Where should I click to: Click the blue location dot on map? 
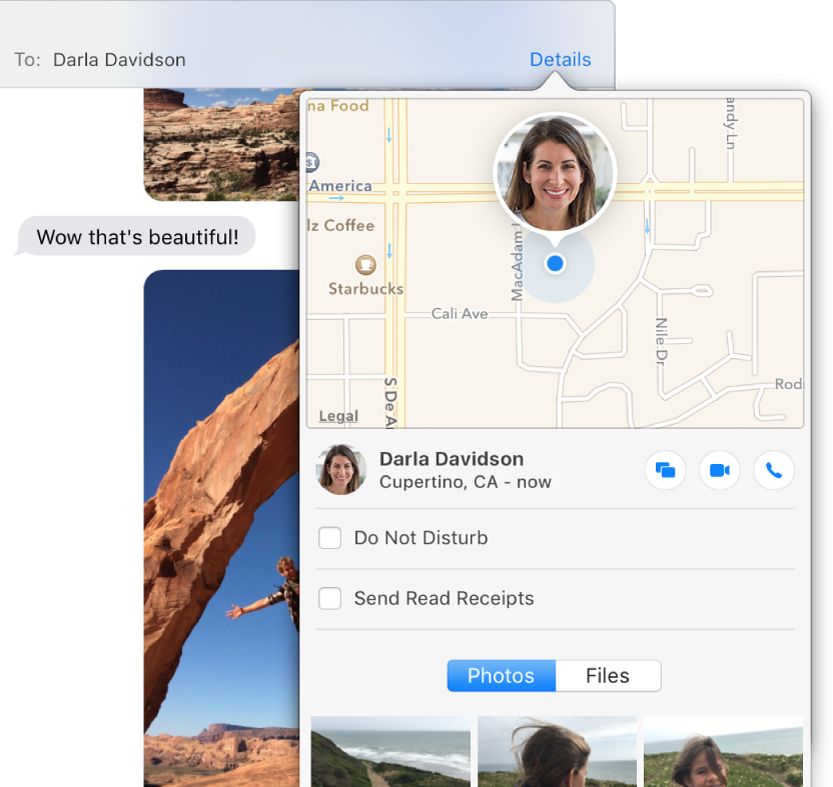point(556,263)
